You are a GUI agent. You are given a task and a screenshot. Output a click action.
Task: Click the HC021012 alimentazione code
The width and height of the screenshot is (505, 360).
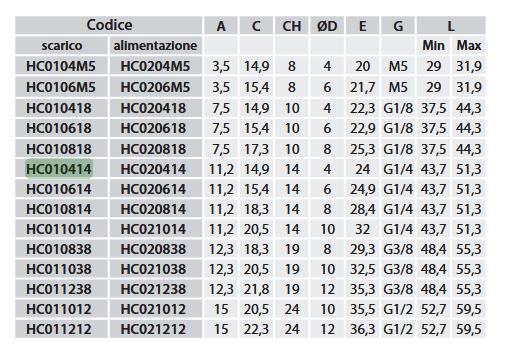[x=153, y=309]
